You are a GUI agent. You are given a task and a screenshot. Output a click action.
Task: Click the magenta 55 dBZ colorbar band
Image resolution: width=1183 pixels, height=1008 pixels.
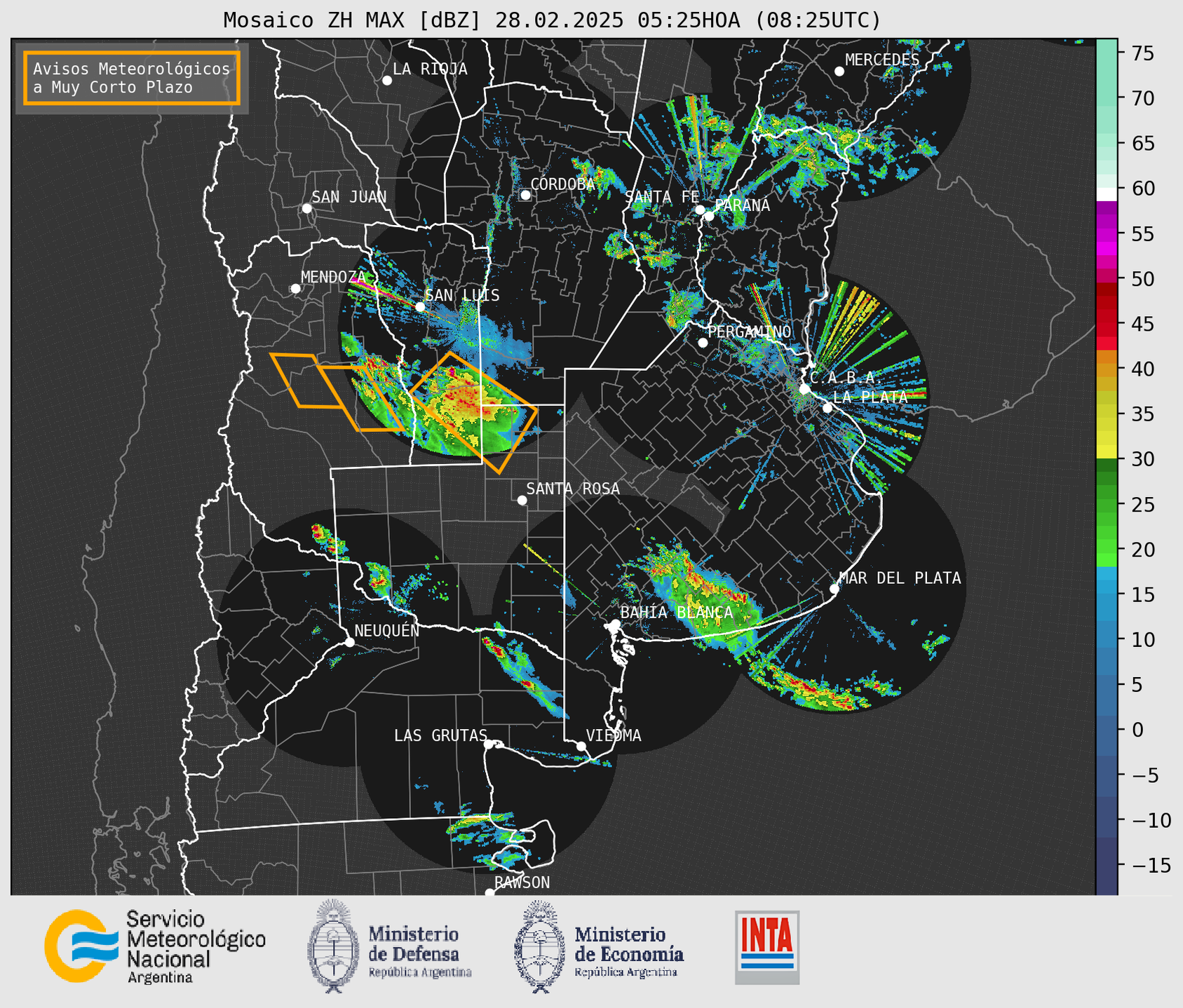coord(1107,233)
